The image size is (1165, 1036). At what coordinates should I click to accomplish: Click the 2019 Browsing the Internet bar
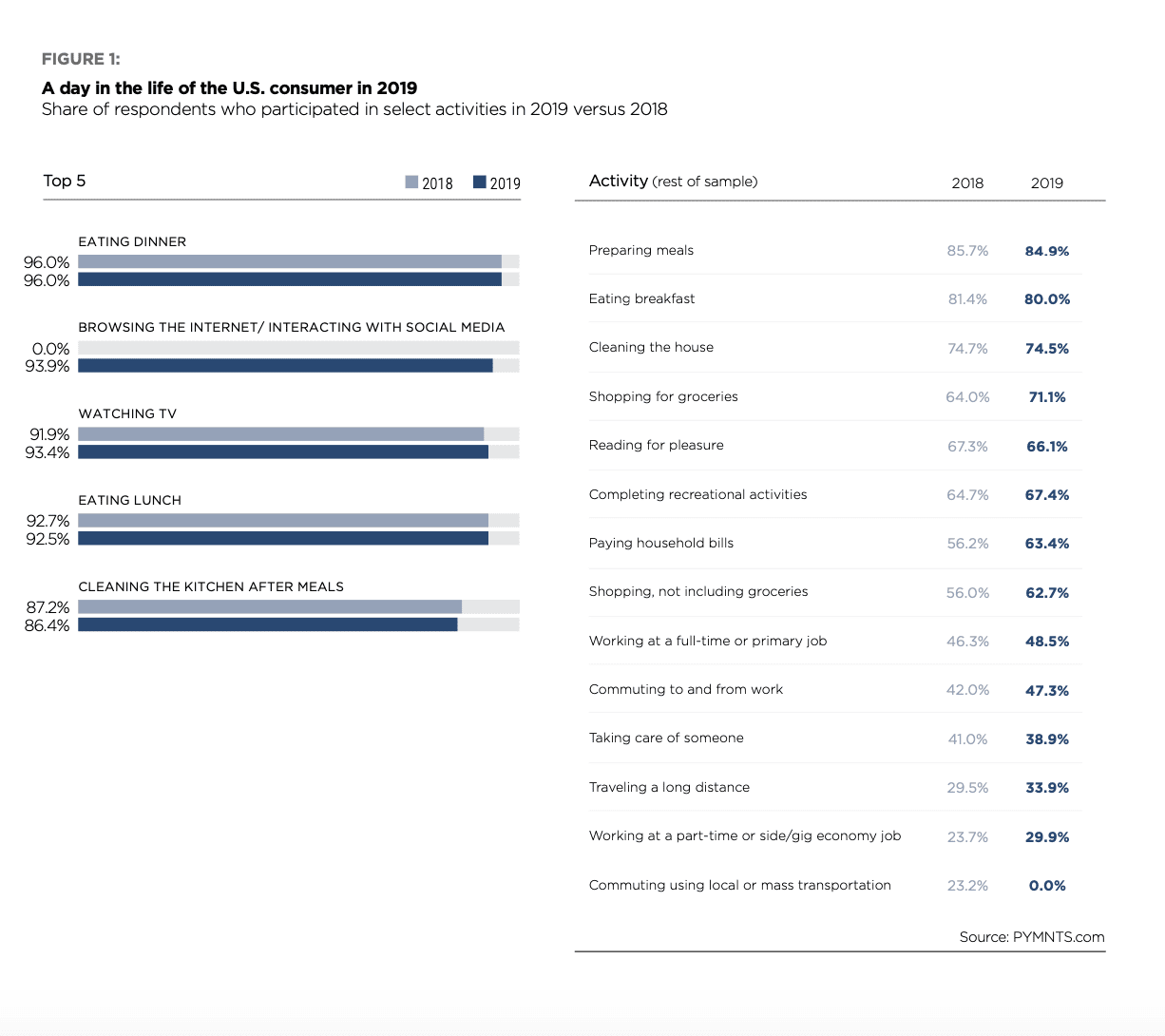285,366
